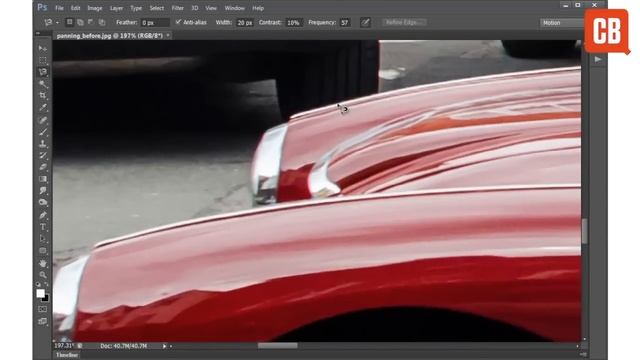Select the History Brush tool

pos(43,156)
